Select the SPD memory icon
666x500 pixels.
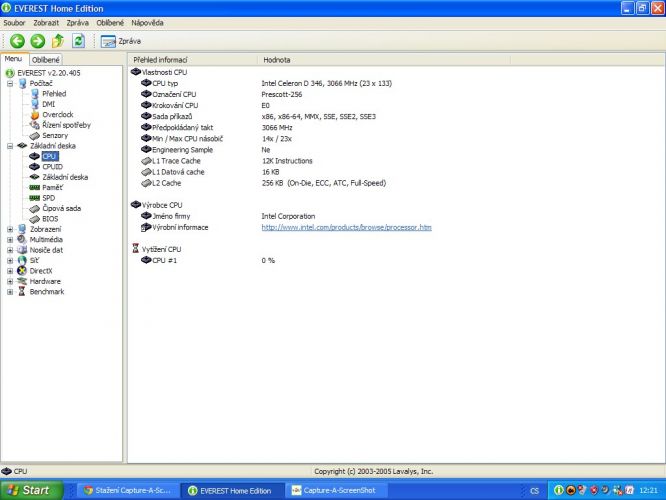coord(34,198)
